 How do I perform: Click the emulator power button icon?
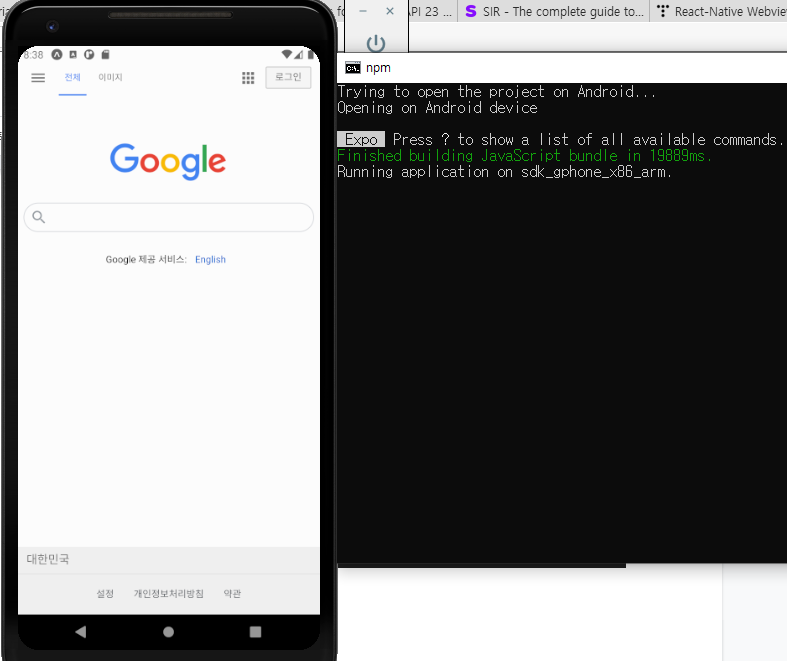(x=376, y=43)
